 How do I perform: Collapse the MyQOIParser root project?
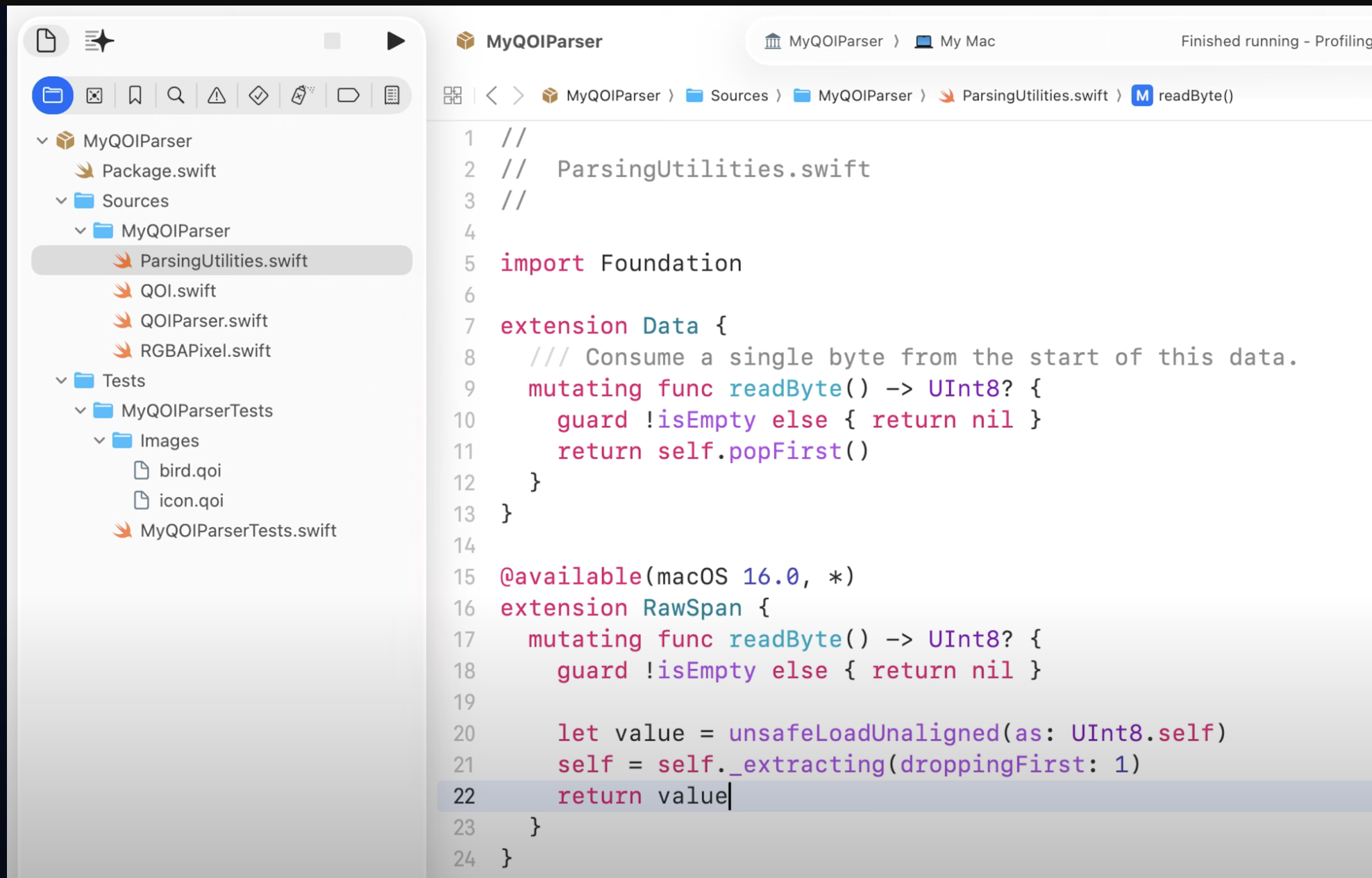click(x=42, y=141)
